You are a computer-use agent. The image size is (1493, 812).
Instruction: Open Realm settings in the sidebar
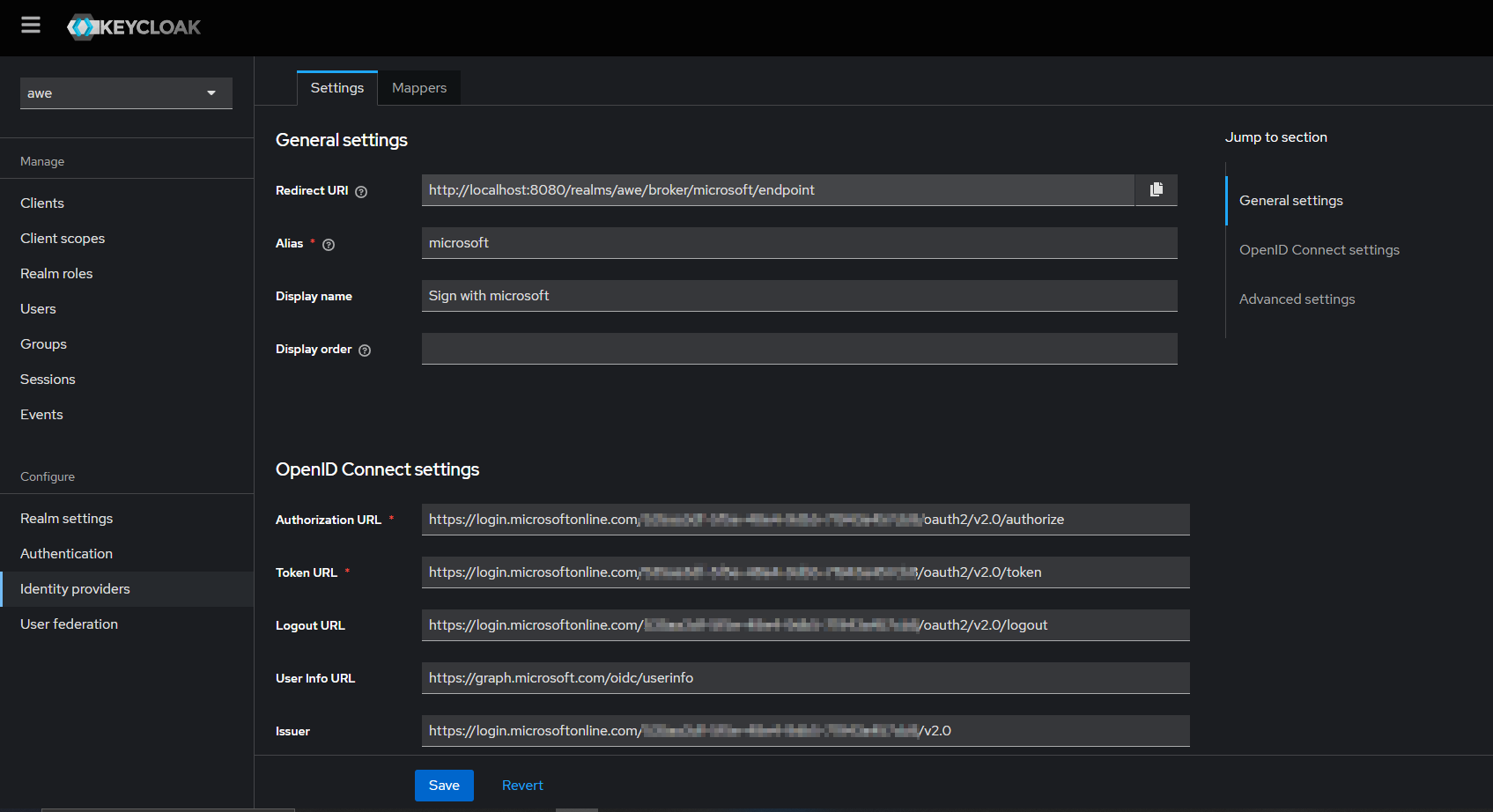pyautogui.click(x=127, y=519)
